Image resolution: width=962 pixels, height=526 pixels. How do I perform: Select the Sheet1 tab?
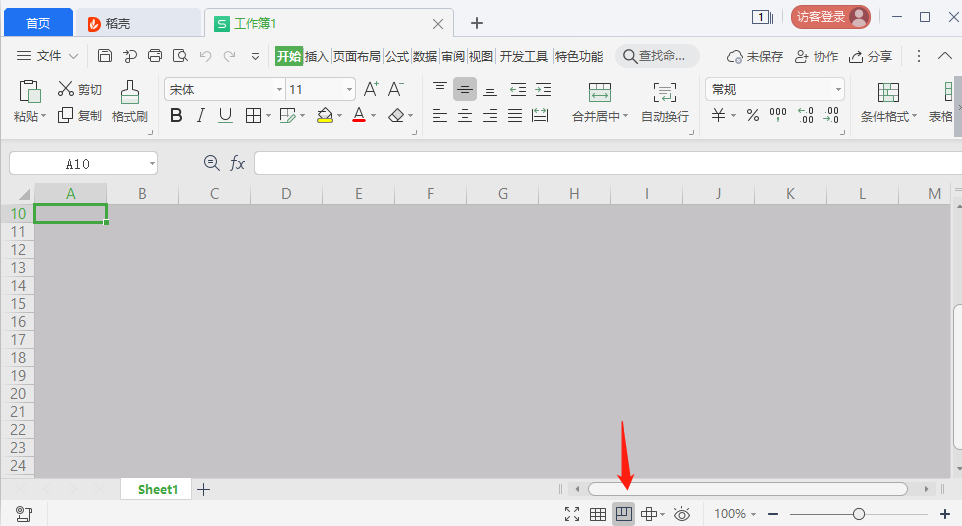tap(157, 489)
